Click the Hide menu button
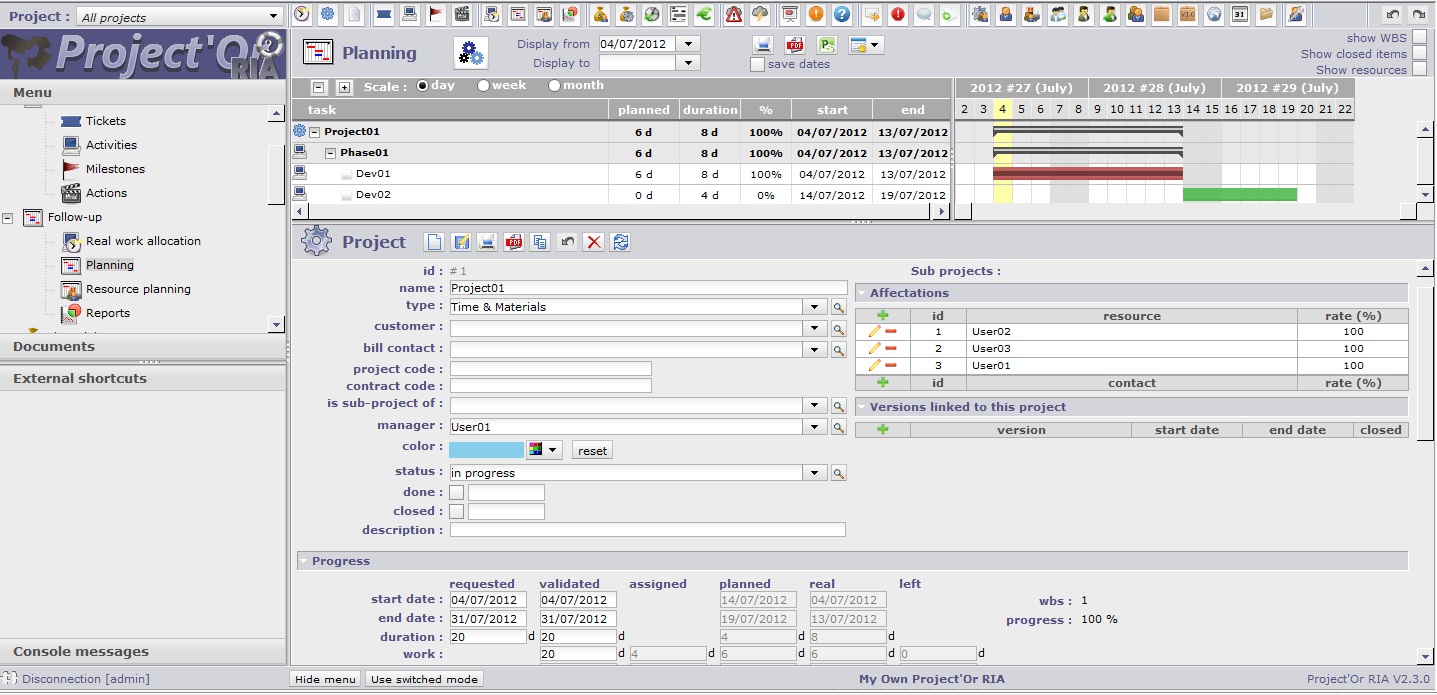 click(325, 679)
